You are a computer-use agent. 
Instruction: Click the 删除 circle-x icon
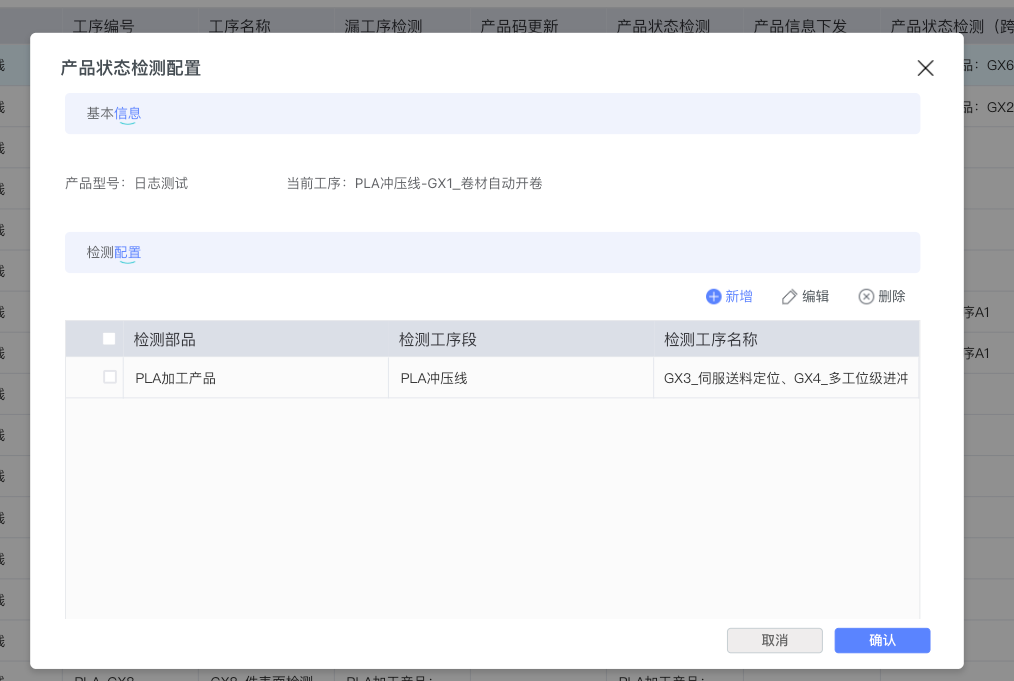pyautogui.click(x=866, y=297)
